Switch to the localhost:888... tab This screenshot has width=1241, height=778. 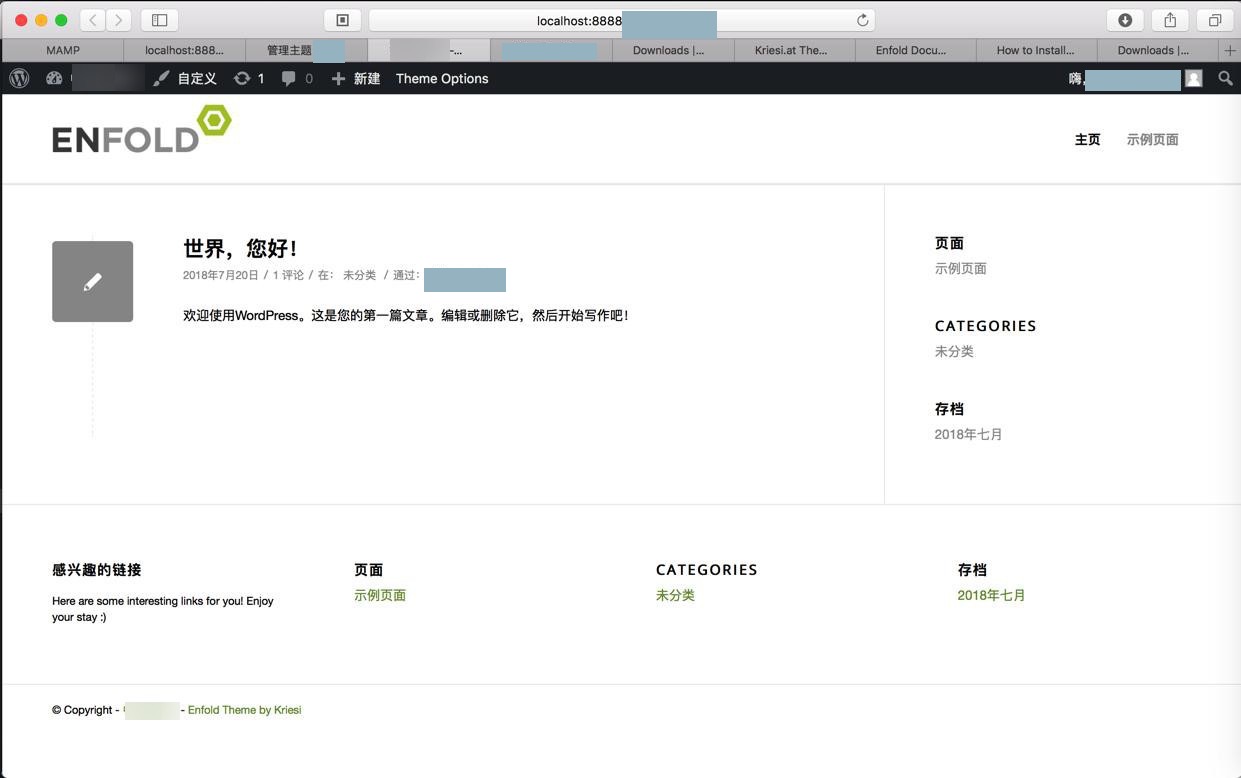[x=184, y=50]
